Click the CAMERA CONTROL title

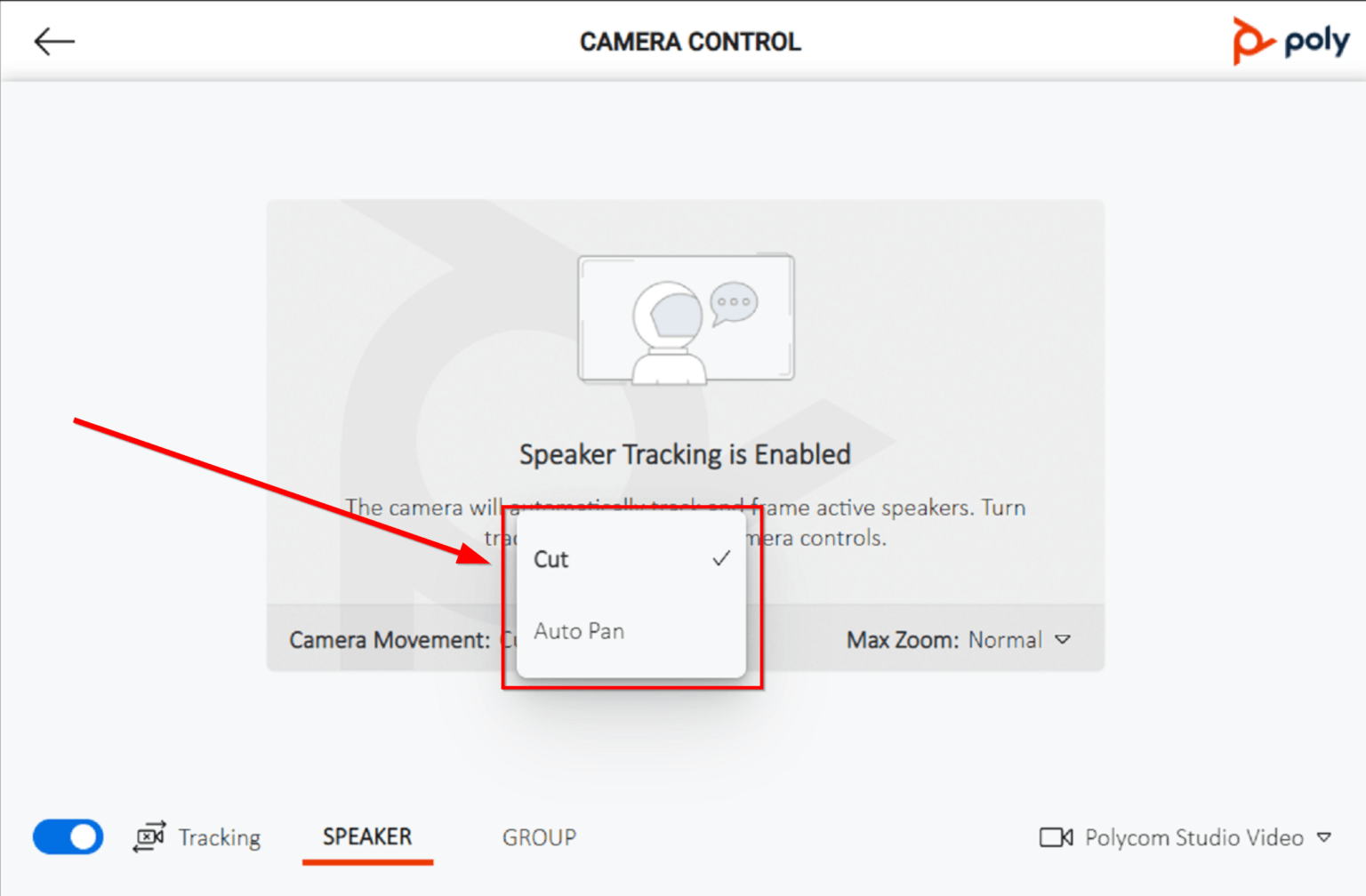[x=690, y=41]
